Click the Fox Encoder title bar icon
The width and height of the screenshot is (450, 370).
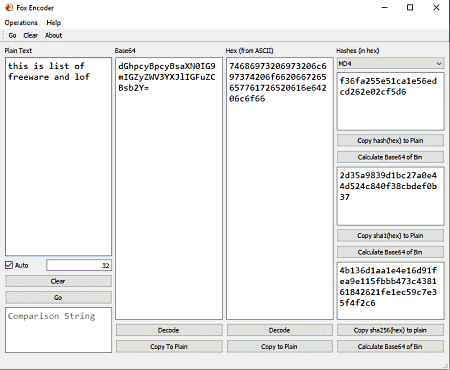[9, 7]
